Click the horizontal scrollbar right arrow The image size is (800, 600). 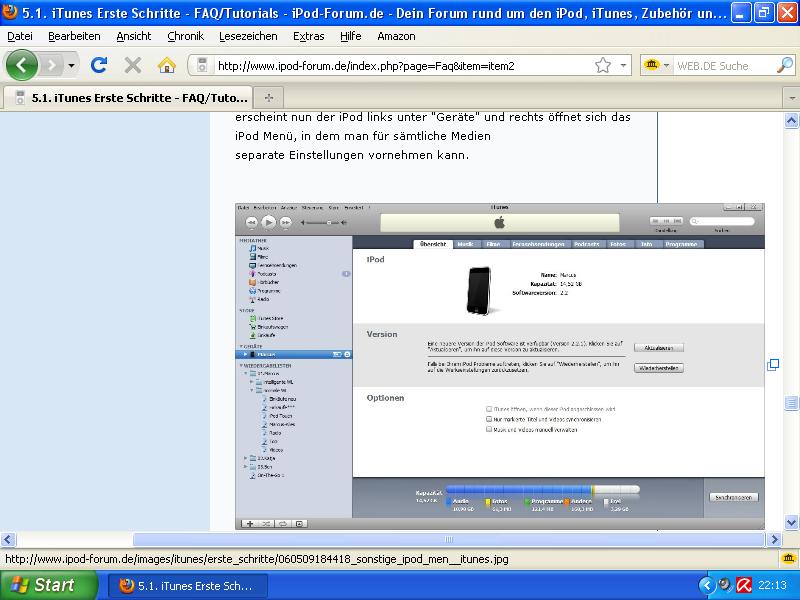click(774, 539)
